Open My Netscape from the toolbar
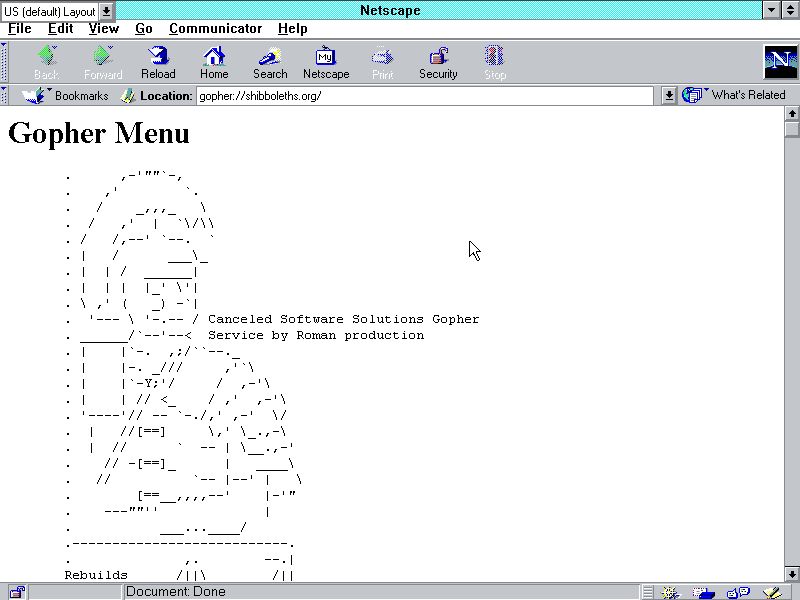This screenshot has height=600, width=800. click(326, 62)
